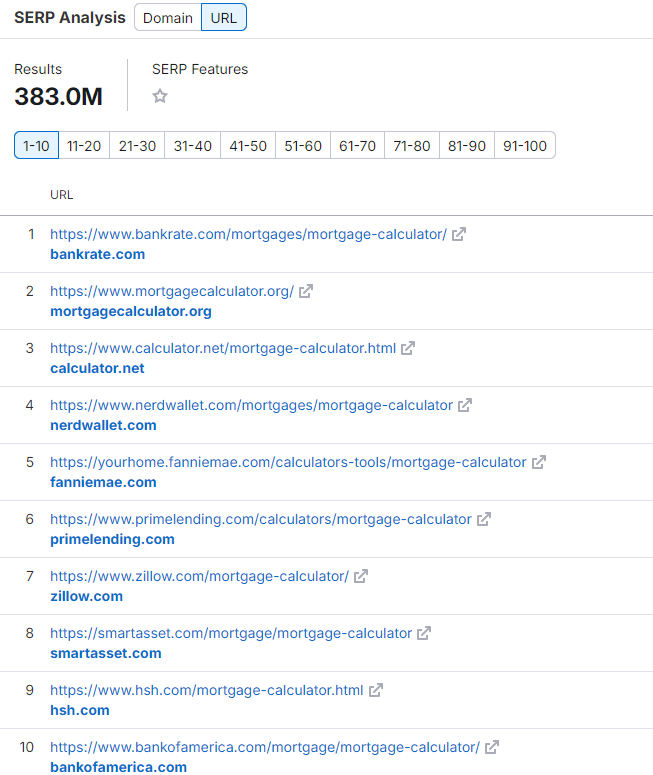Click the mortgagecalculator.org domain link
This screenshot has height=775, width=653.
pyautogui.click(x=131, y=311)
